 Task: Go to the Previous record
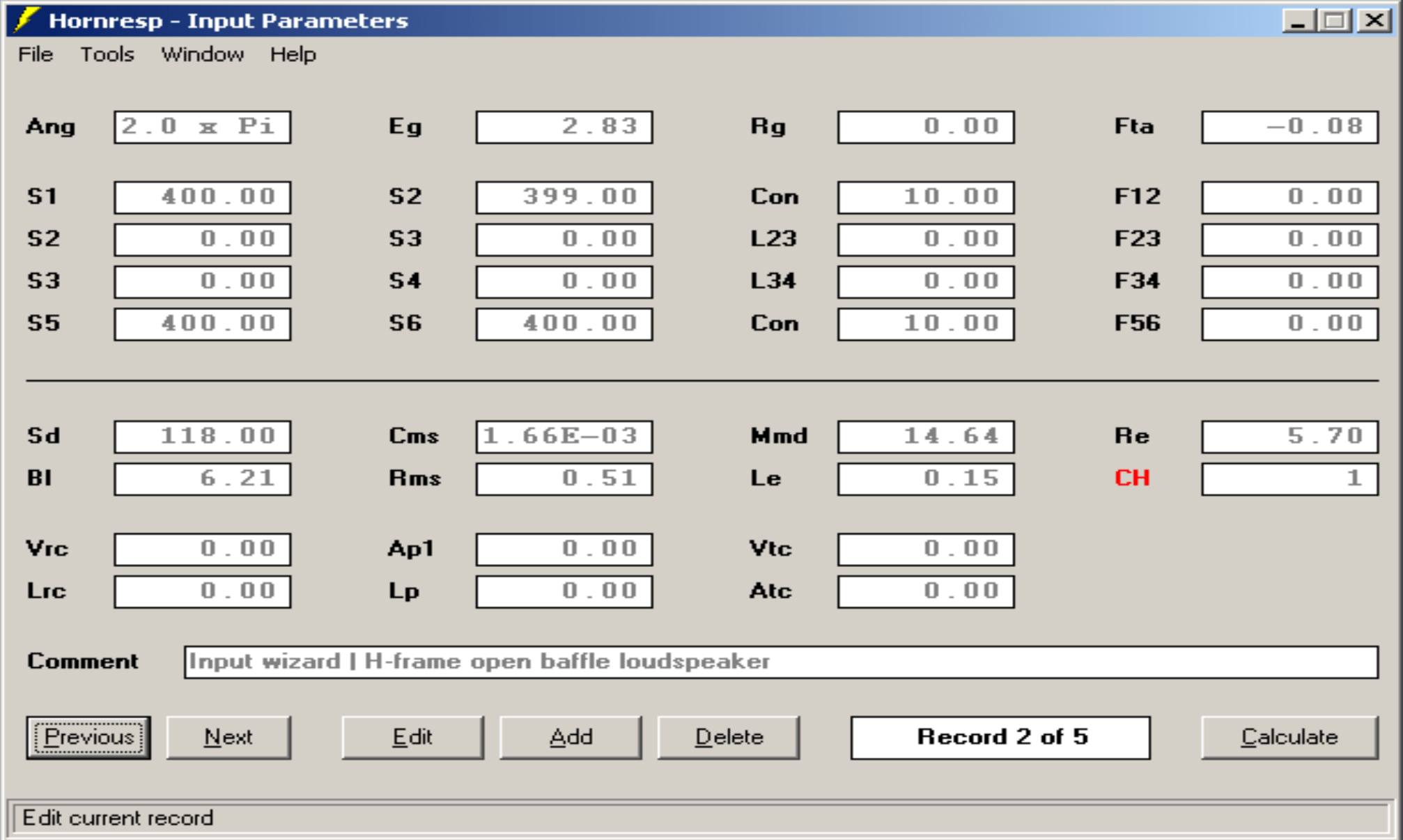point(88,737)
